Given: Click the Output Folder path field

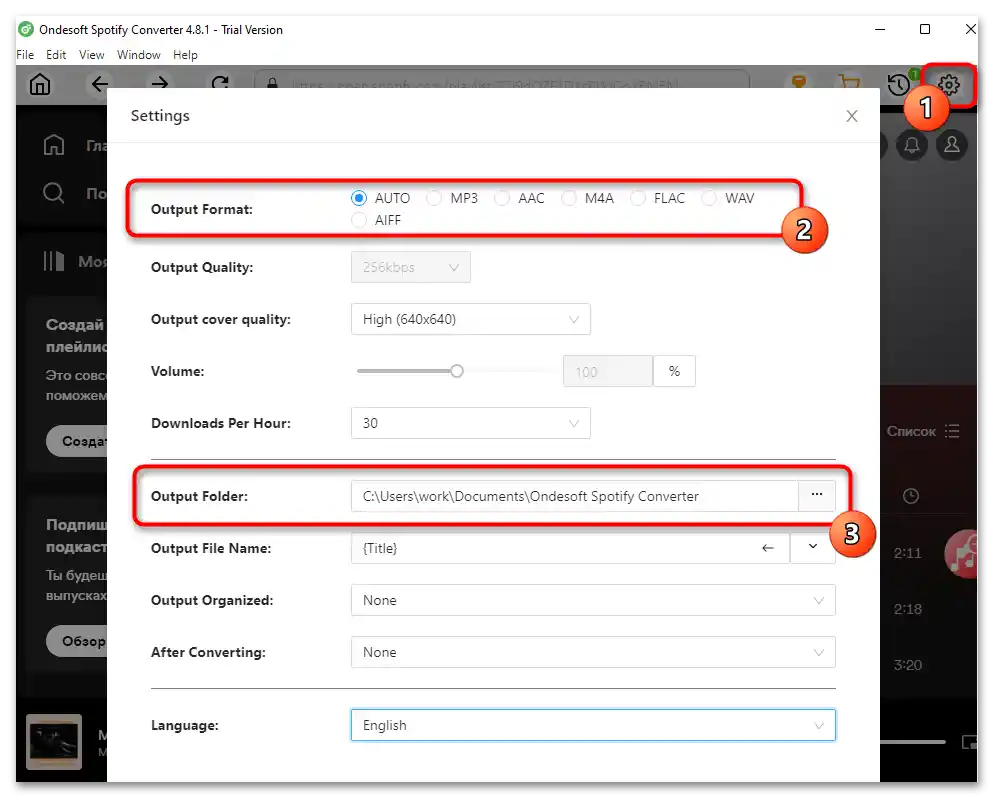Looking at the screenshot, I should coord(574,496).
